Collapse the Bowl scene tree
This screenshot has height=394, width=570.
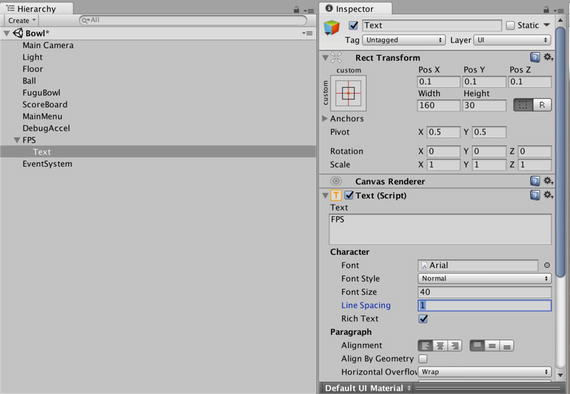click(x=7, y=33)
